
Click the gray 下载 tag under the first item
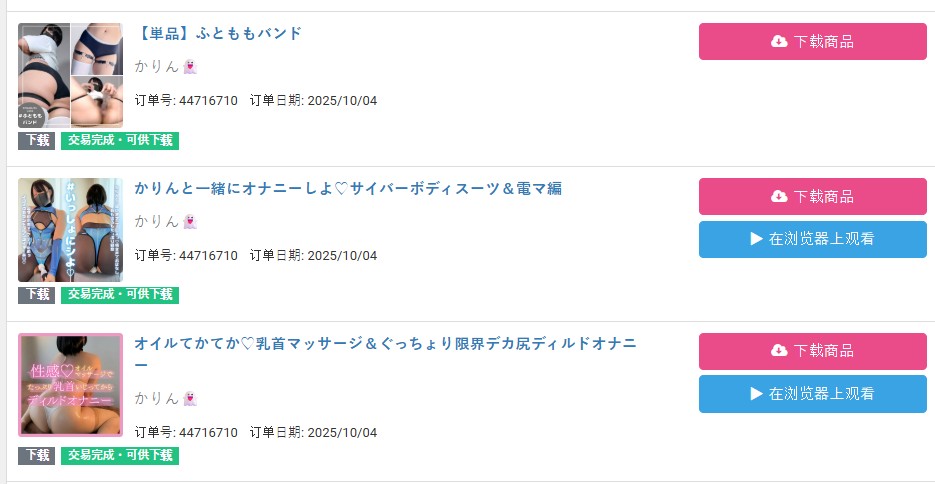(37, 141)
